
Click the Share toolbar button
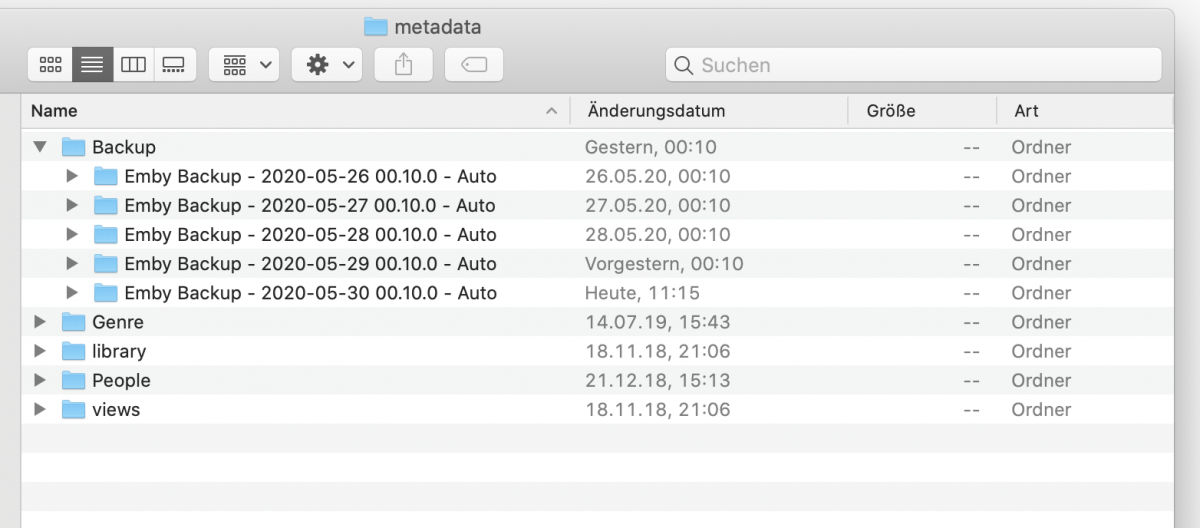(403, 65)
